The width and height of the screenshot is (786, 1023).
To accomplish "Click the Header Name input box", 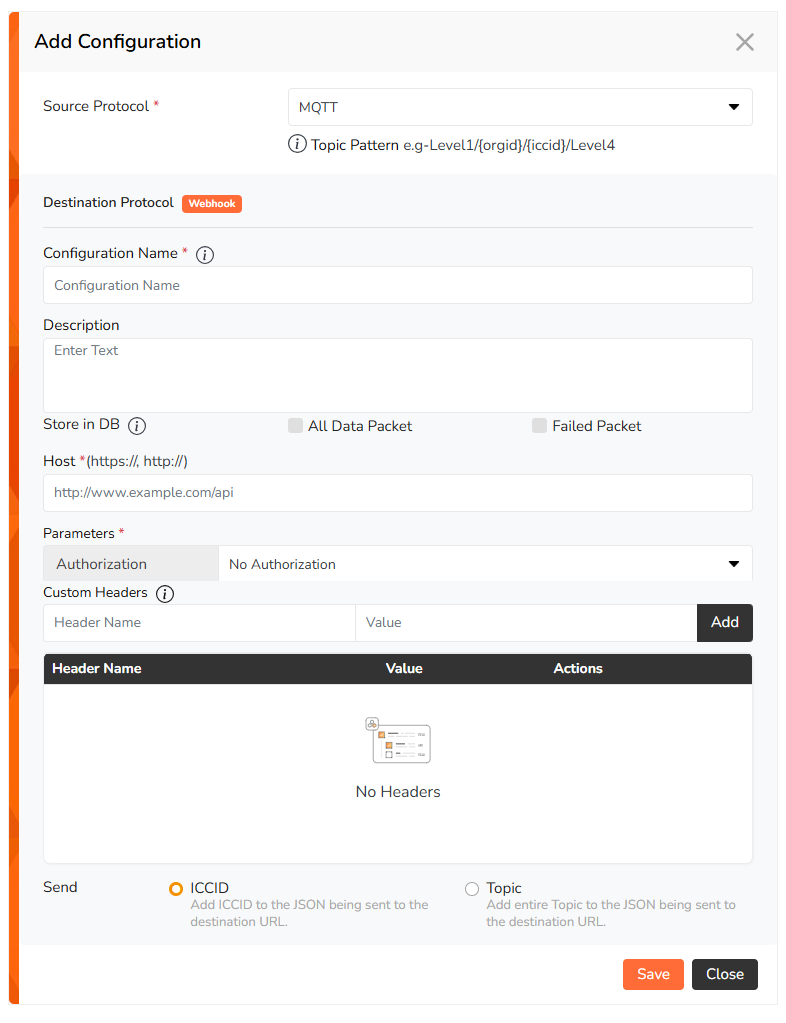I will click(x=199, y=623).
